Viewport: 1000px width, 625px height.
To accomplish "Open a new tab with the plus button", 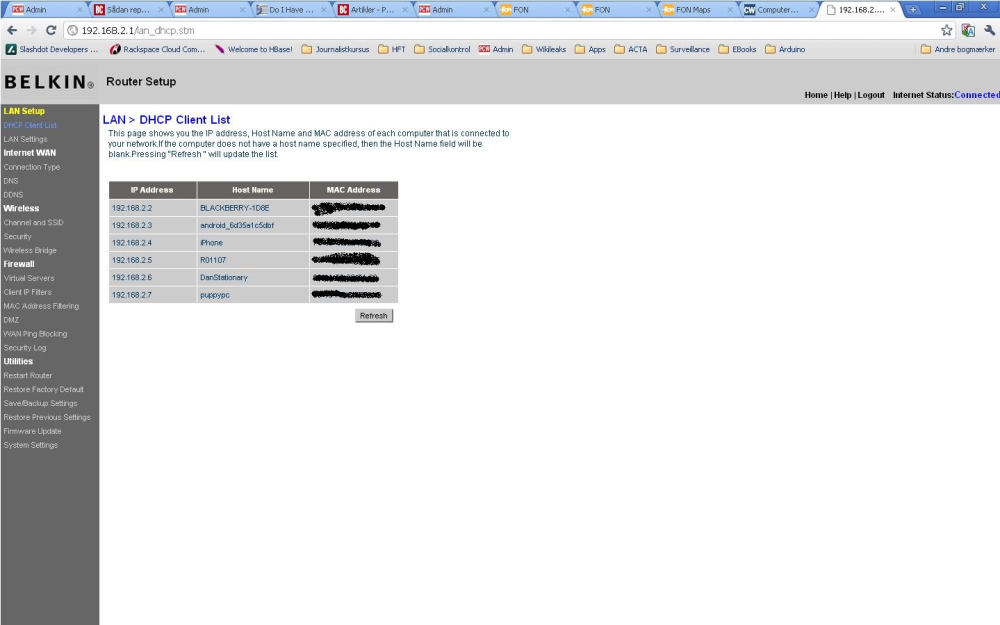I will (913, 10).
